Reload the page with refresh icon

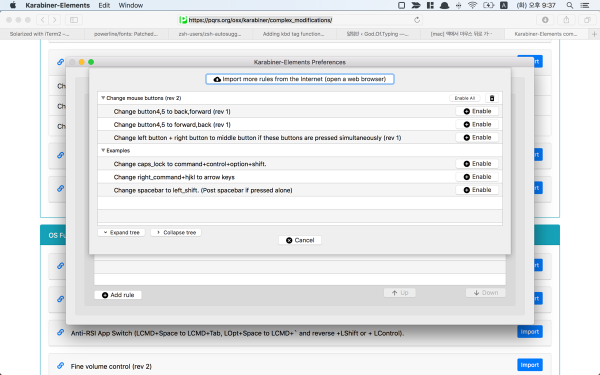417,20
